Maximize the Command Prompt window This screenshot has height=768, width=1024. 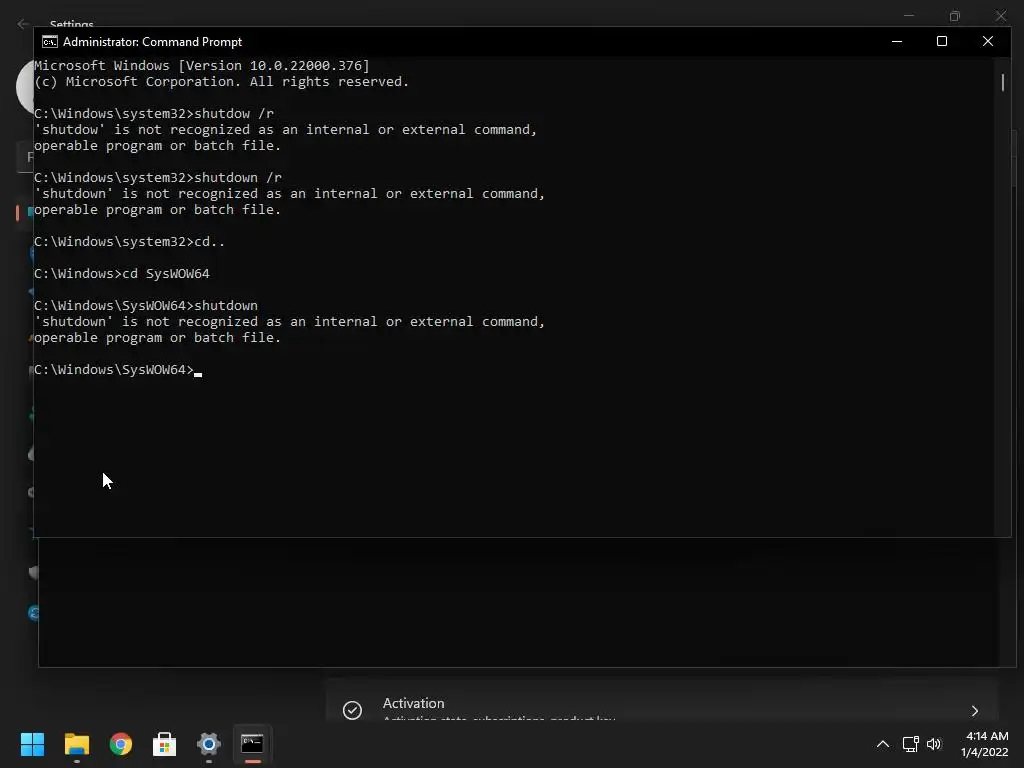[942, 41]
